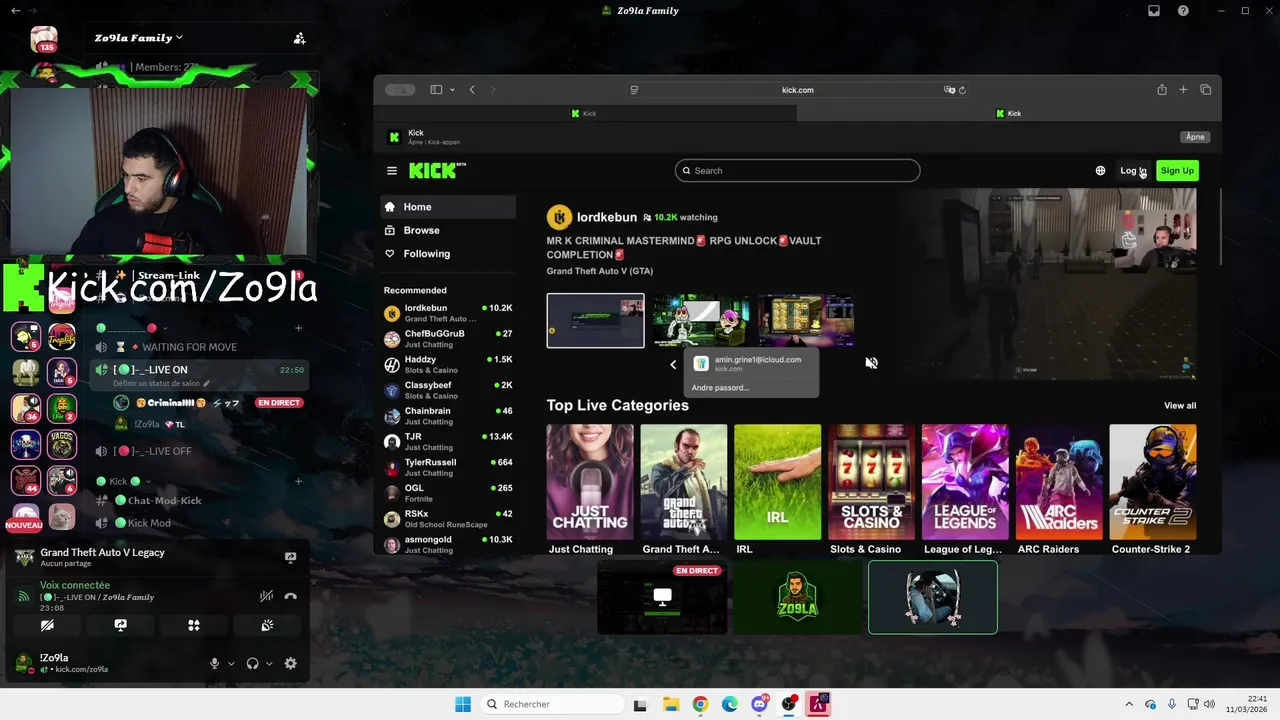Open the Kick hamburger sidebar menu

392,171
